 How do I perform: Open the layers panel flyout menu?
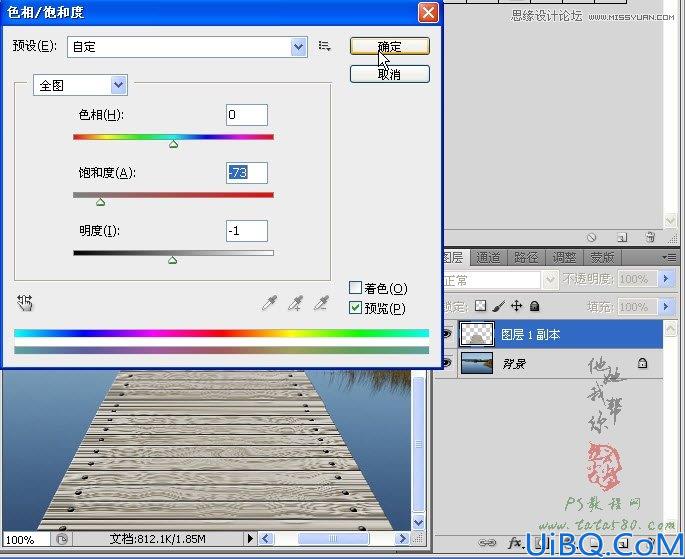pyautogui.click(x=669, y=258)
